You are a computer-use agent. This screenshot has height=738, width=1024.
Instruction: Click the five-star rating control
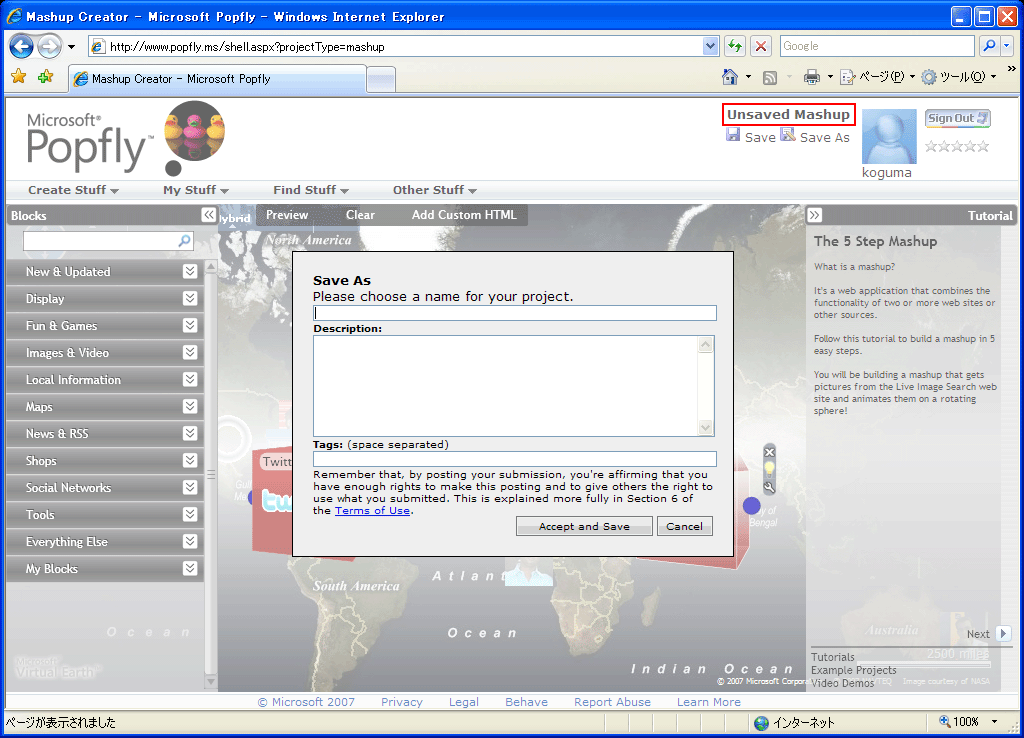[x=957, y=146]
